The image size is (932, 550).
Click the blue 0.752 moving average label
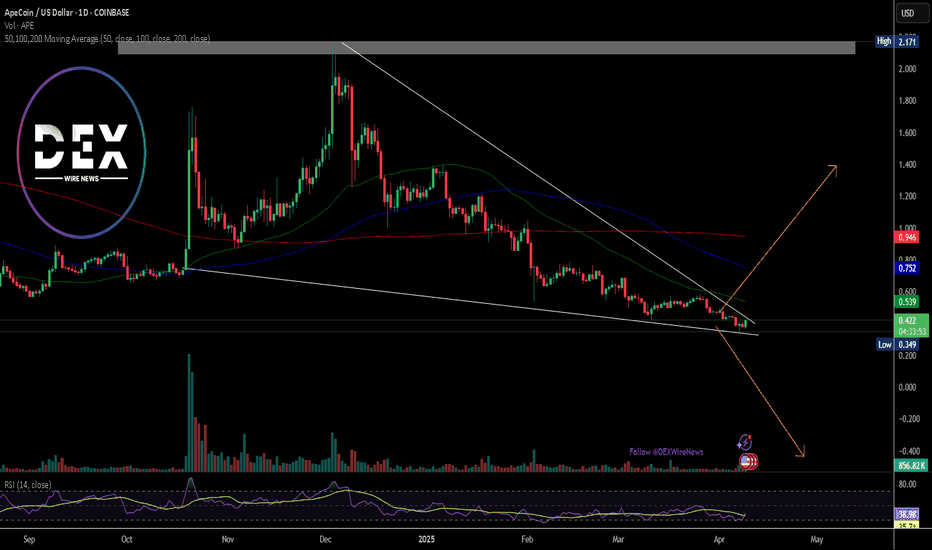(907, 268)
